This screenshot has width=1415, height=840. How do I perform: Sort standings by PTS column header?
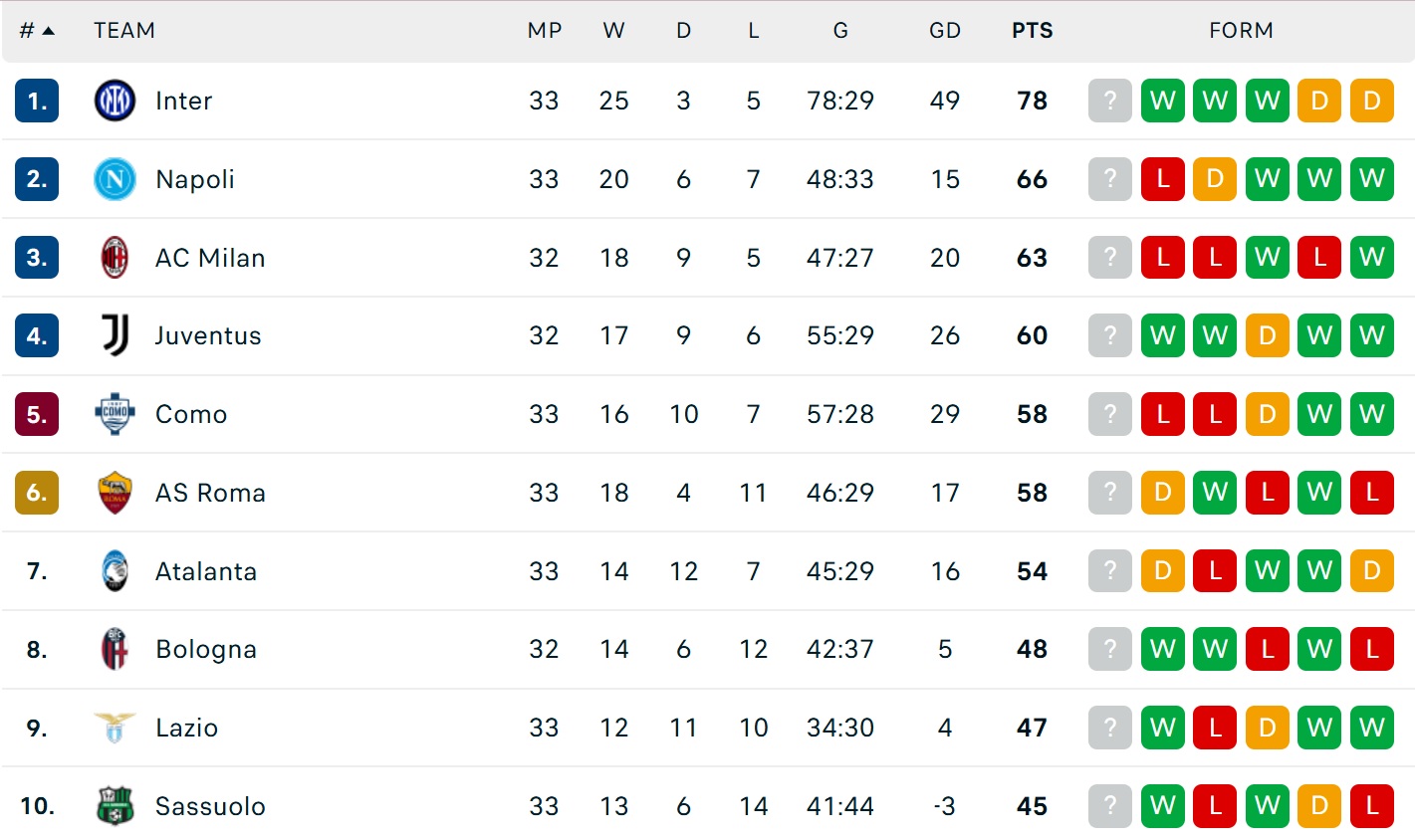[1032, 31]
